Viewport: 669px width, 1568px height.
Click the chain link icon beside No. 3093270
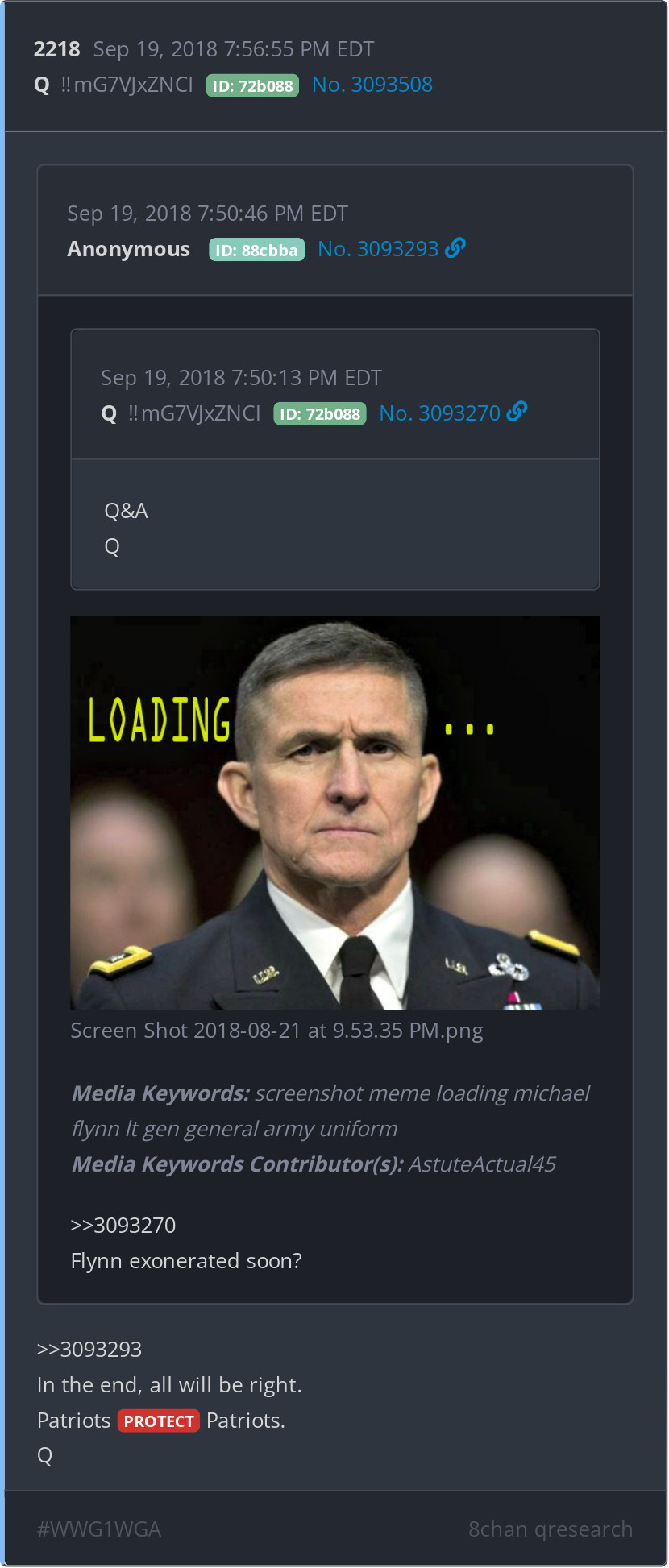click(517, 413)
